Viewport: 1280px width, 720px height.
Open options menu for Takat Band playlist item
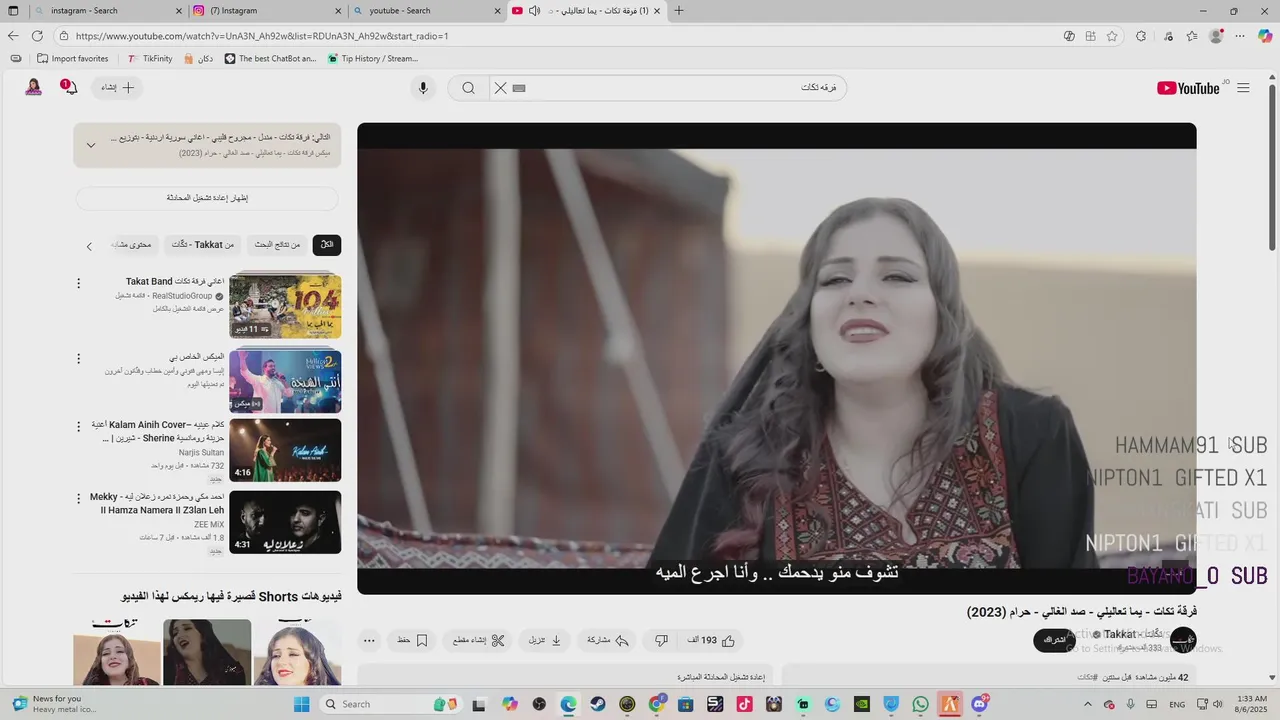tap(78, 284)
